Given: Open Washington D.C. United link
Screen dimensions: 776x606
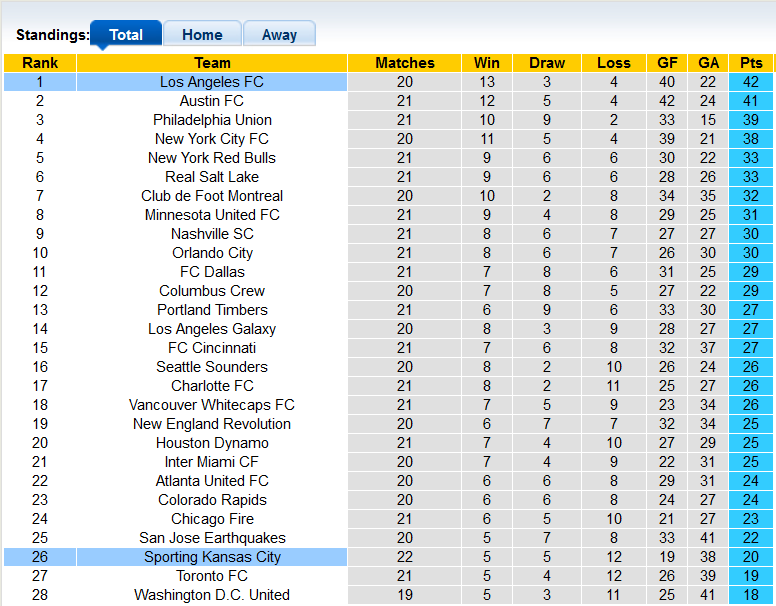Looking at the screenshot, I should (212, 595).
